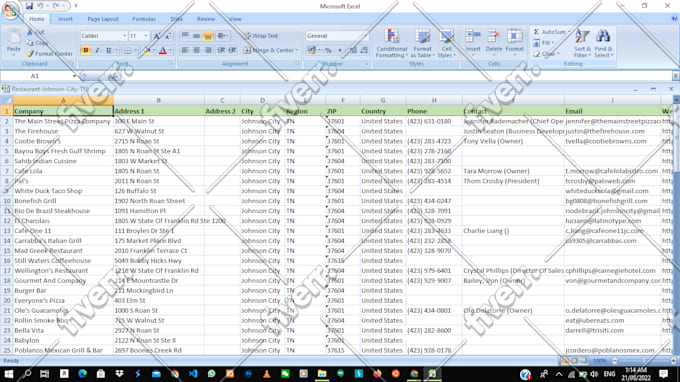
Task: Increase decimal places
Action: [353, 51]
